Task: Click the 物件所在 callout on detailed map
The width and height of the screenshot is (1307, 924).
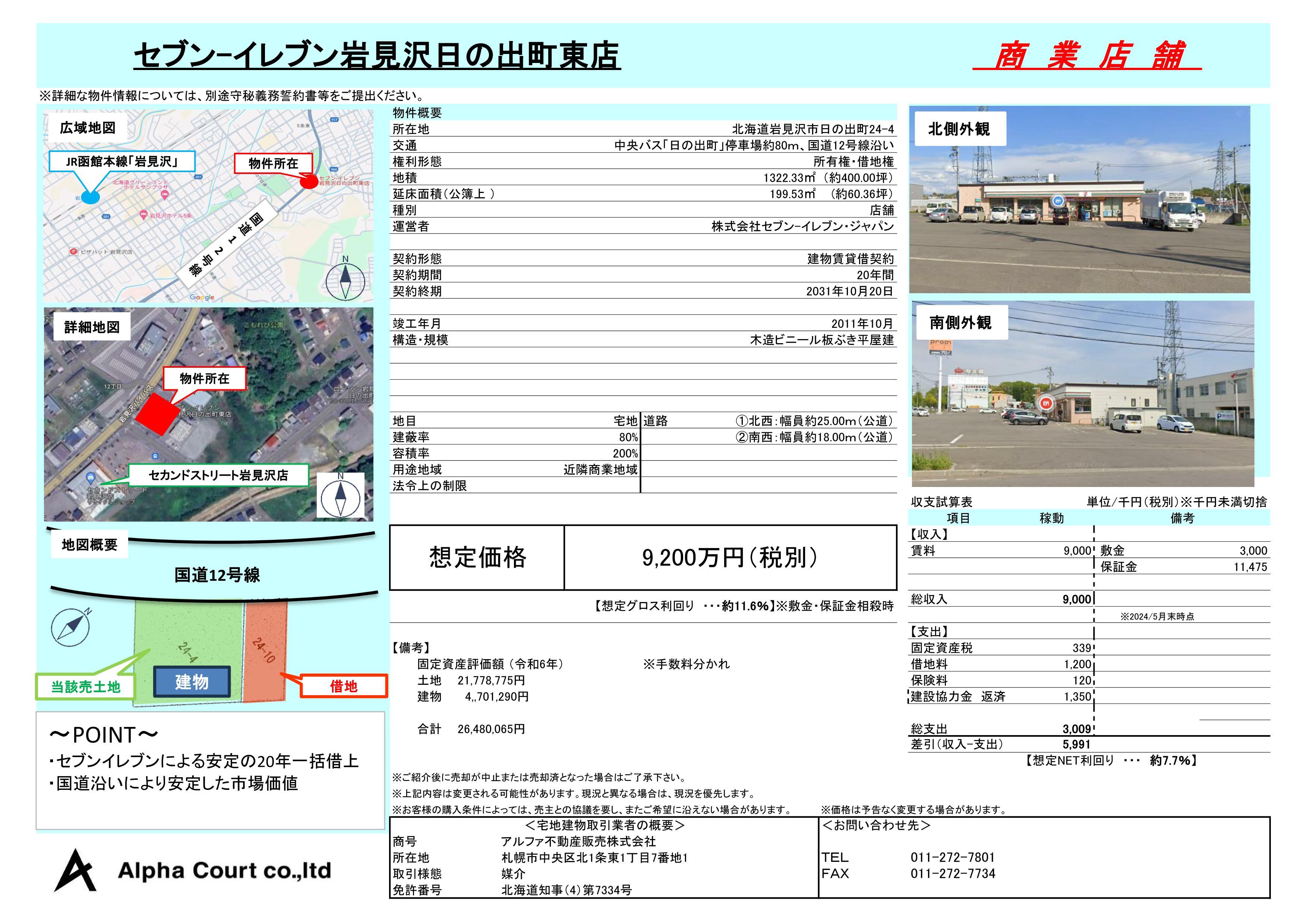Action: pyautogui.click(x=205, y=379)
